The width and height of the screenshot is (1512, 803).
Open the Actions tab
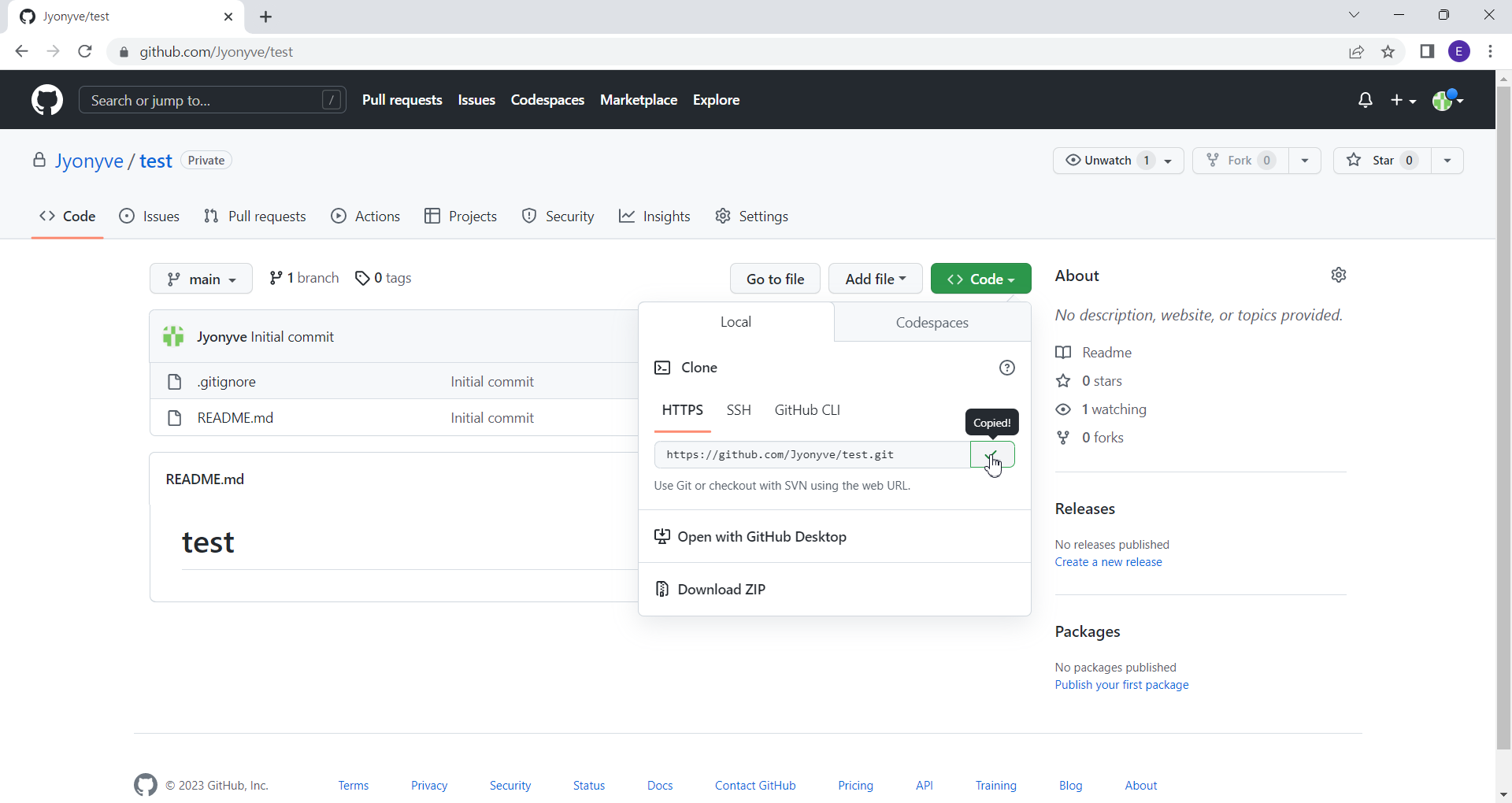365,216
